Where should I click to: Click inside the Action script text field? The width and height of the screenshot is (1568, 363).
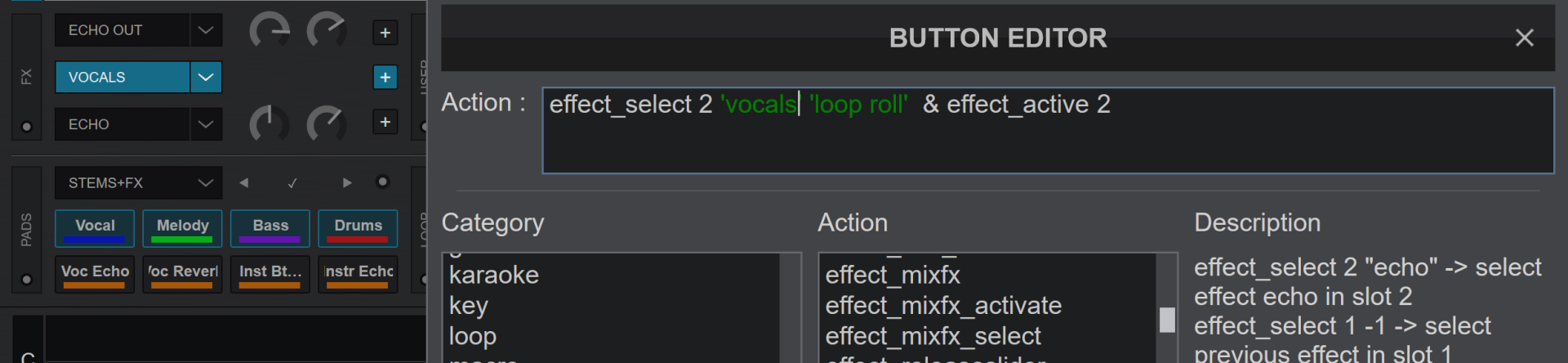(x=1048, y=131)
